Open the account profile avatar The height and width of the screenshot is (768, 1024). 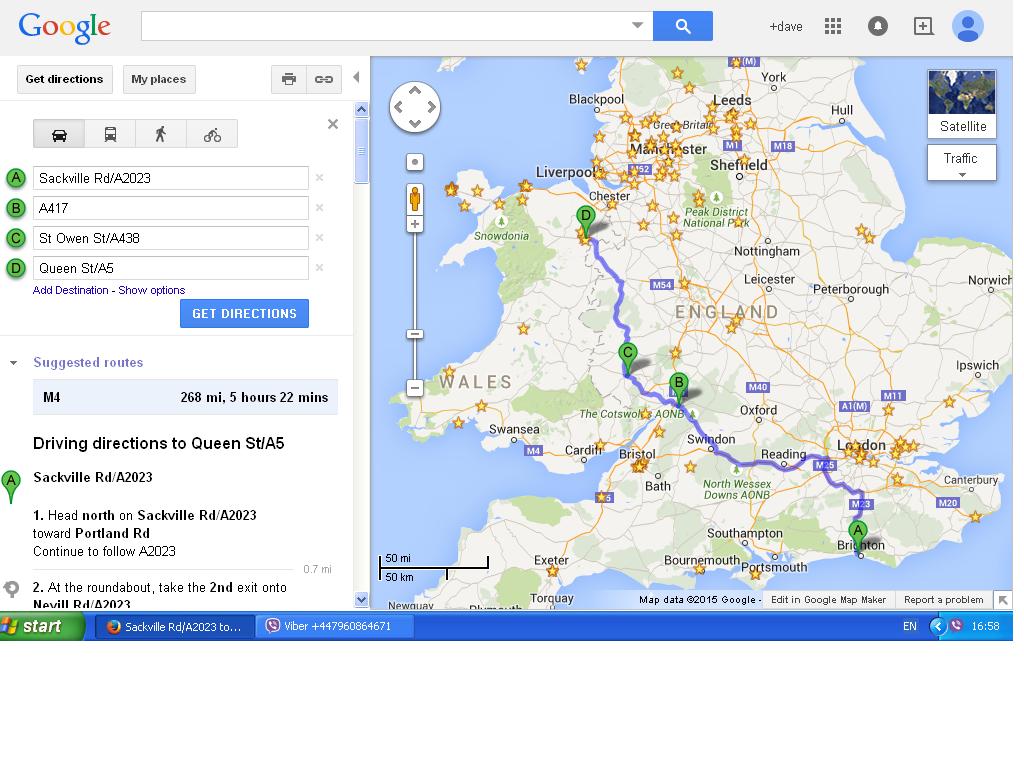coord(968,26)
